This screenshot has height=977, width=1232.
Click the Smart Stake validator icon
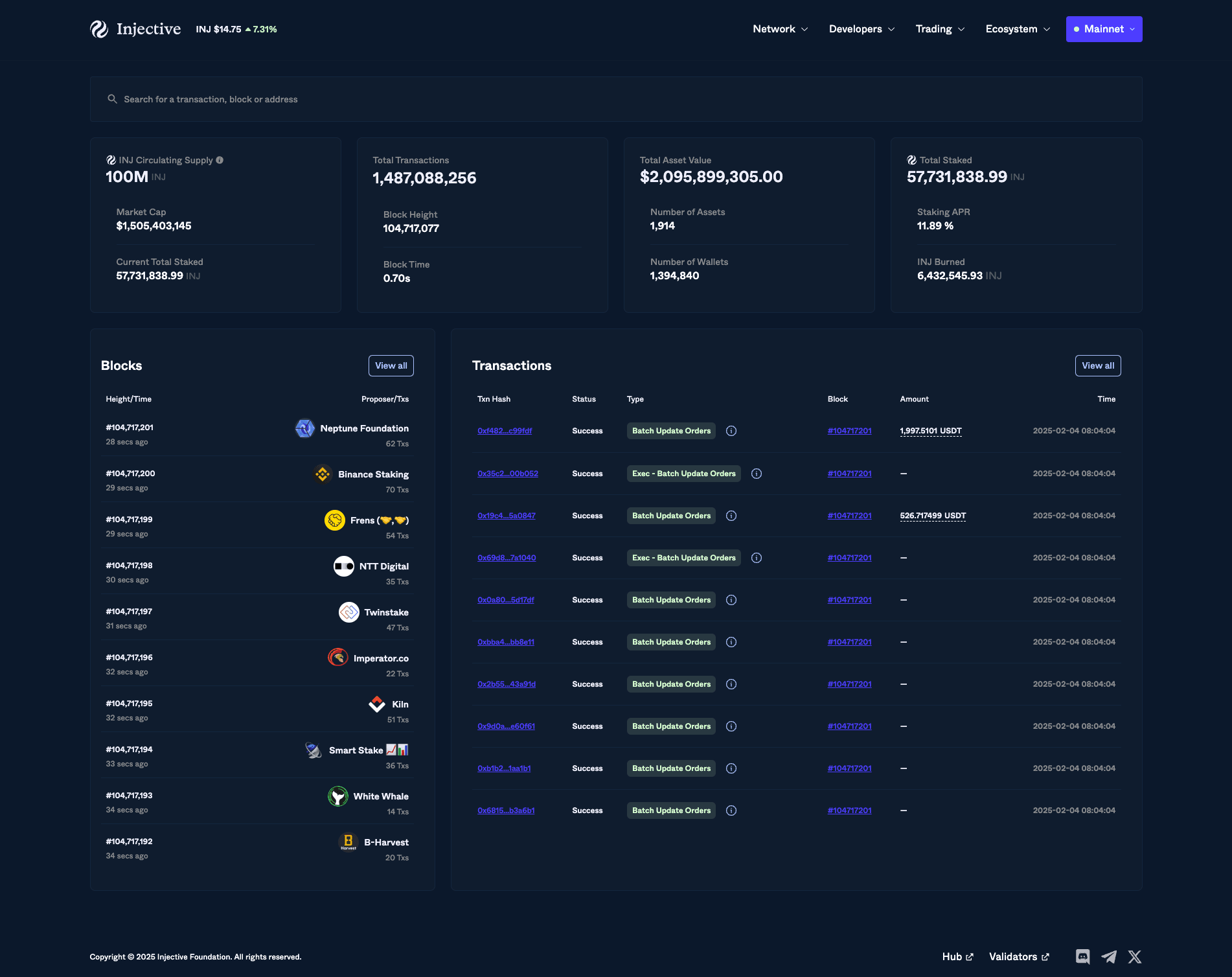click(x=314, y=750)
